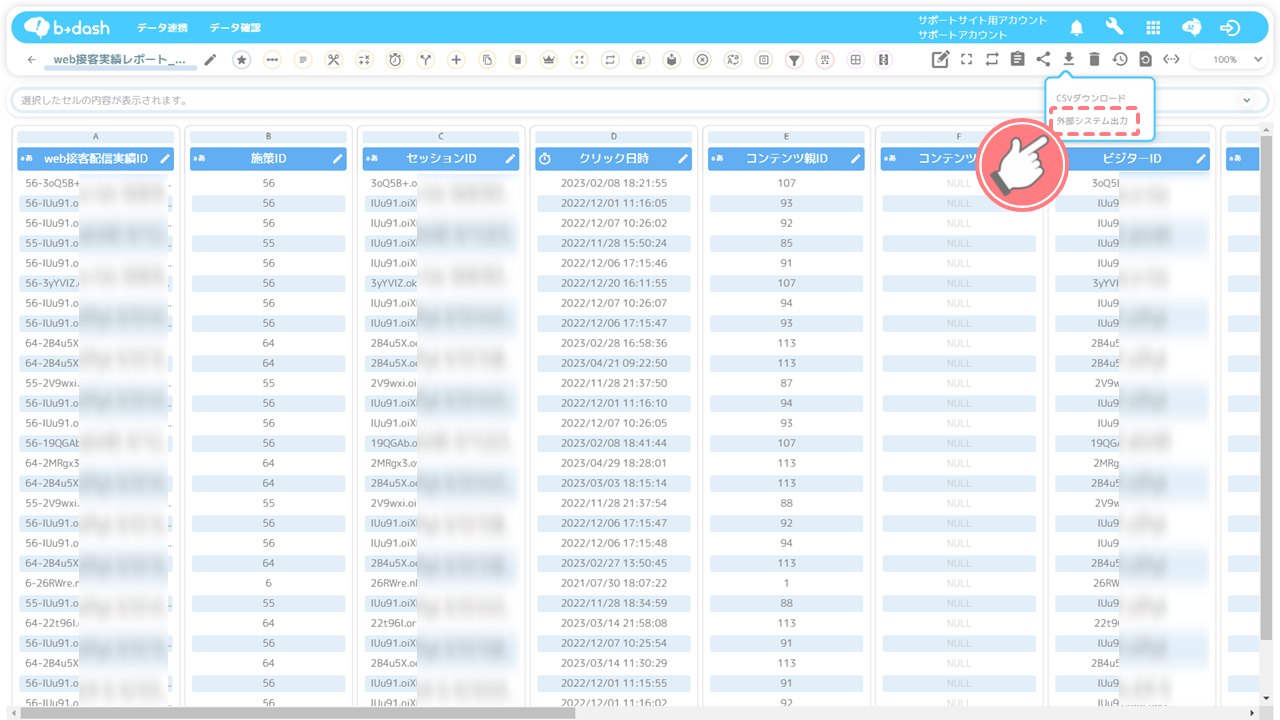Click the file restore icon

(1145, 59)
